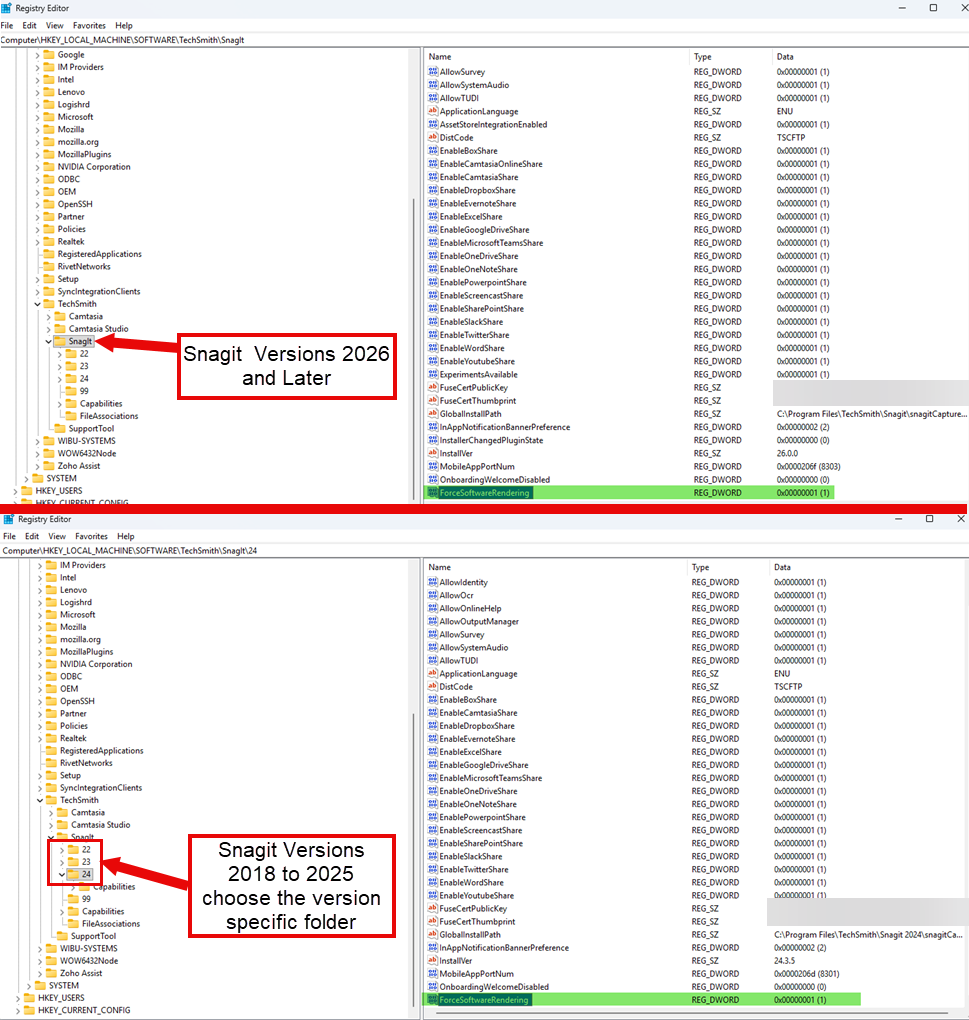969x1020 pixels.
Task: Click the OnboardingWelcomeDisabled value icon
Action: point(433,480)
